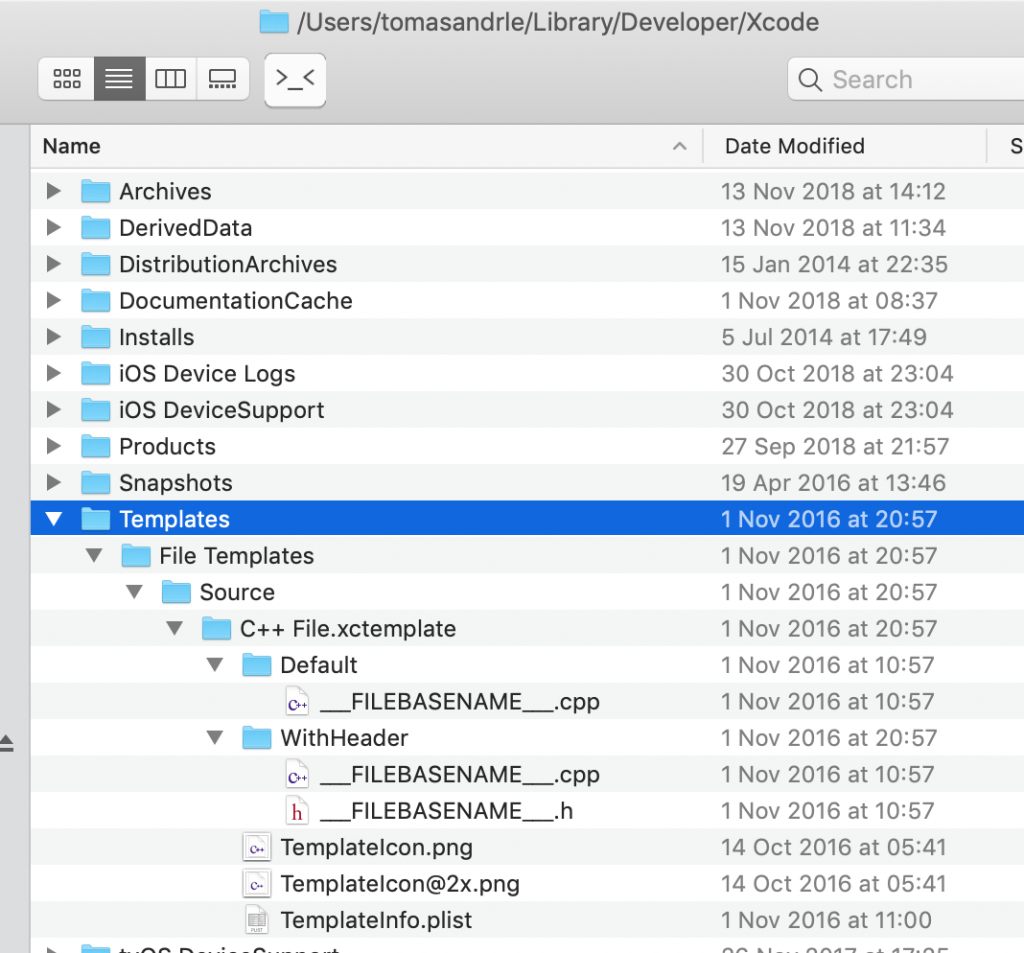Expand the DistributionArchives folder
The height and width of the screenshot is (953, 1024).
(x=54, y=264)
